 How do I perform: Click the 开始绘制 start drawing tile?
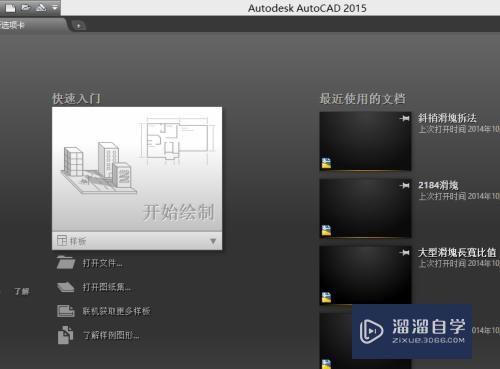click(x=137, y=169)
